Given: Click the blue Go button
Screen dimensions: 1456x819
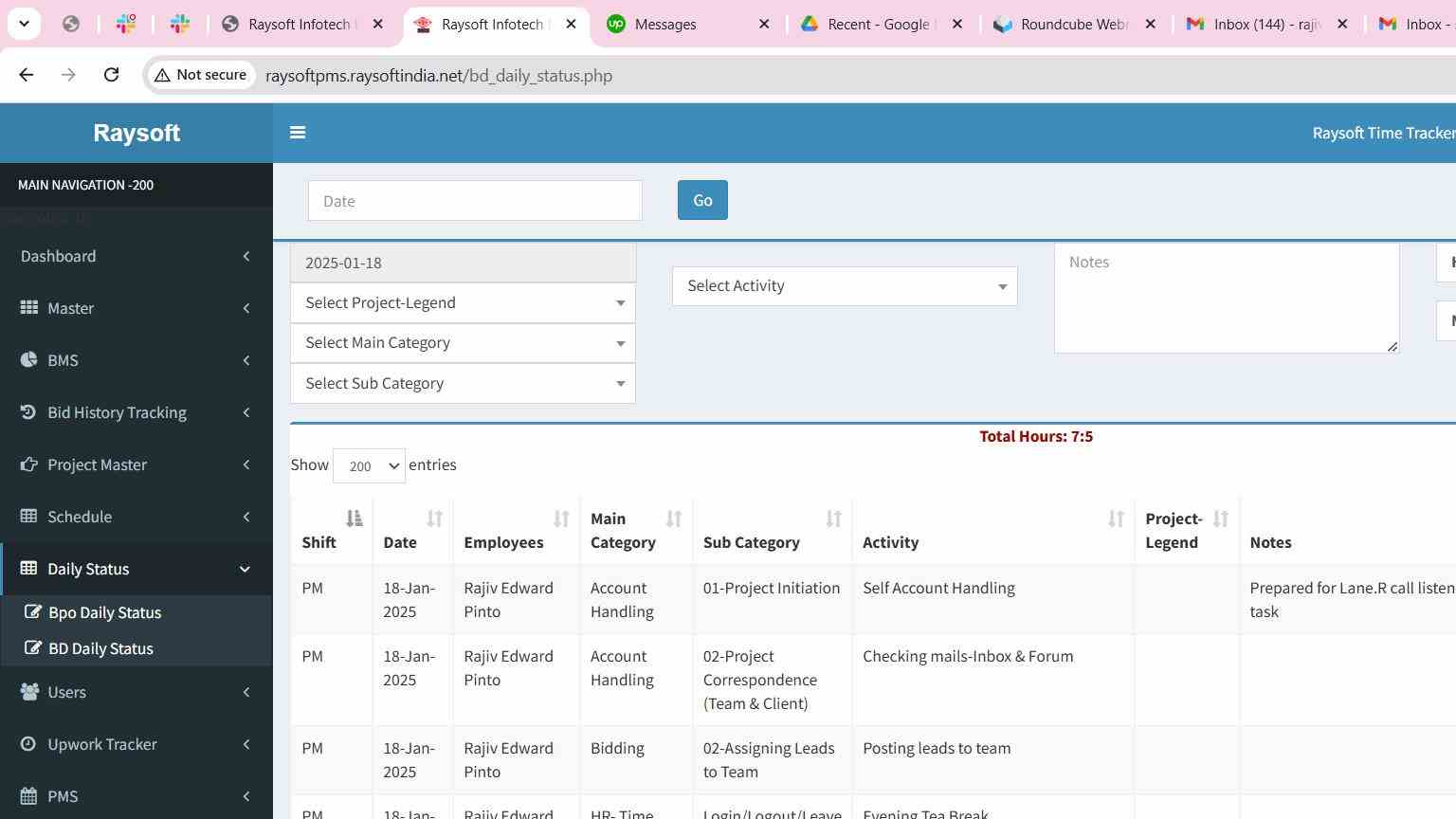Looking at the screenshot, I should (x=702, y=200).
